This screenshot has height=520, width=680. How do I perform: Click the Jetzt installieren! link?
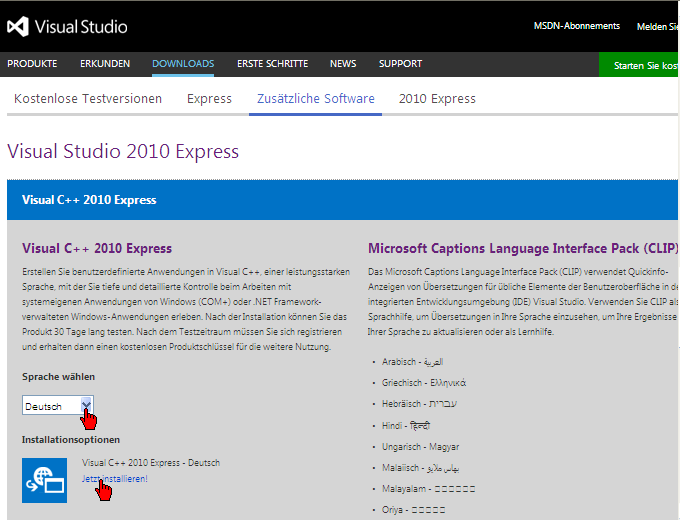click(114, 479)
